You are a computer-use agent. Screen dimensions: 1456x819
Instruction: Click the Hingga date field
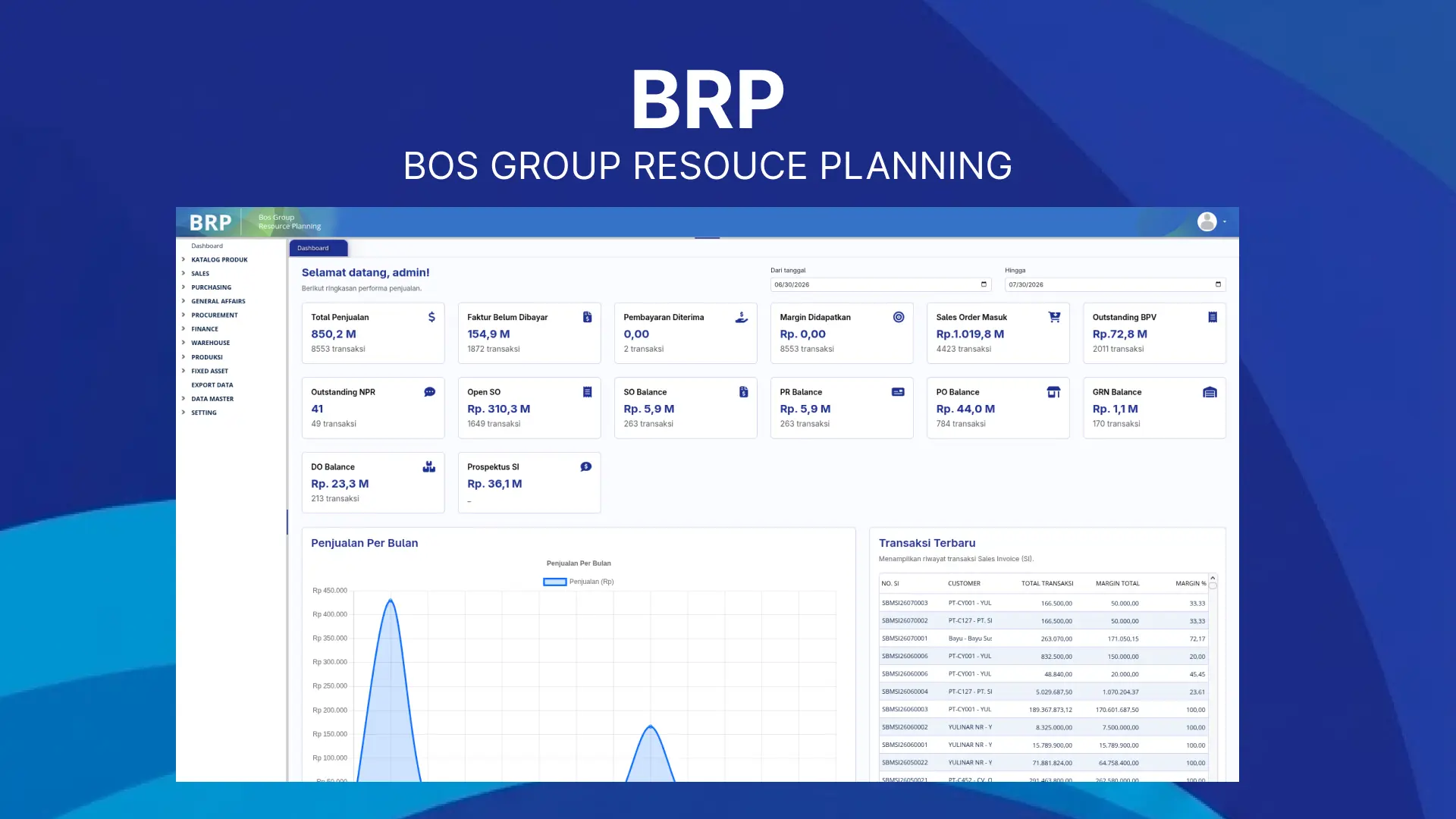coord(1115,284)
